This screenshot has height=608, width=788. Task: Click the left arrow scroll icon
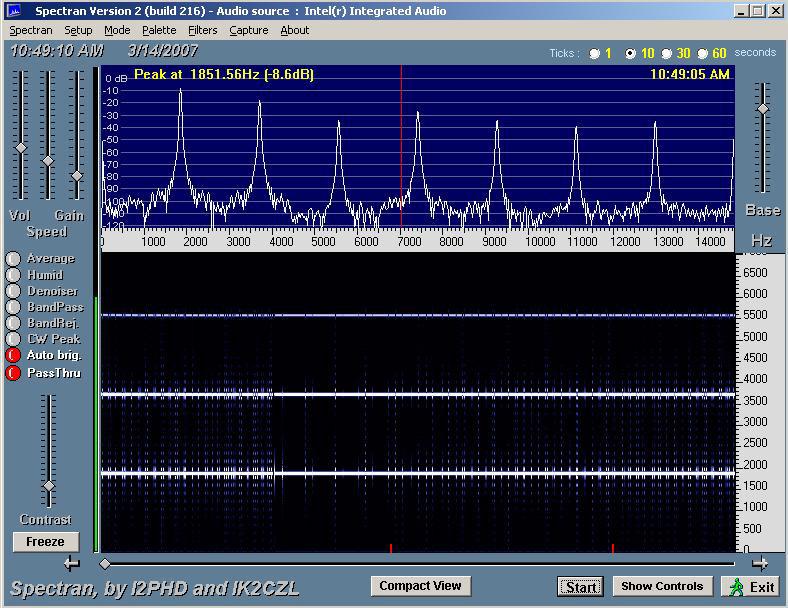coord(72,564)
